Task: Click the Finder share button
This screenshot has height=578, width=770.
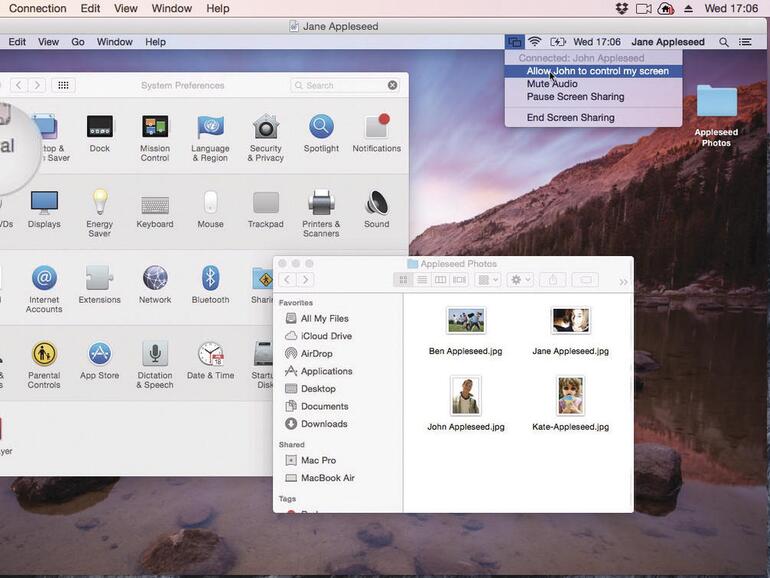Action: (x=553, y=280)
